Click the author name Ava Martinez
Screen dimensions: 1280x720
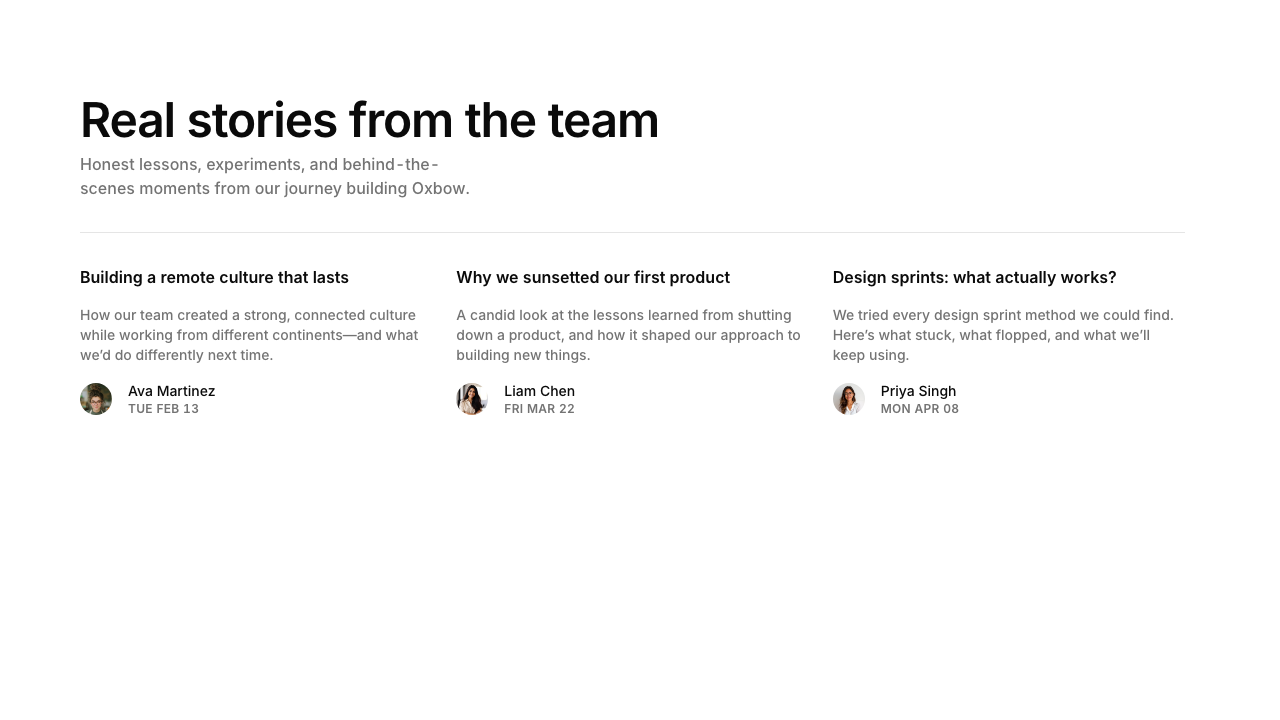coord(171,391)
